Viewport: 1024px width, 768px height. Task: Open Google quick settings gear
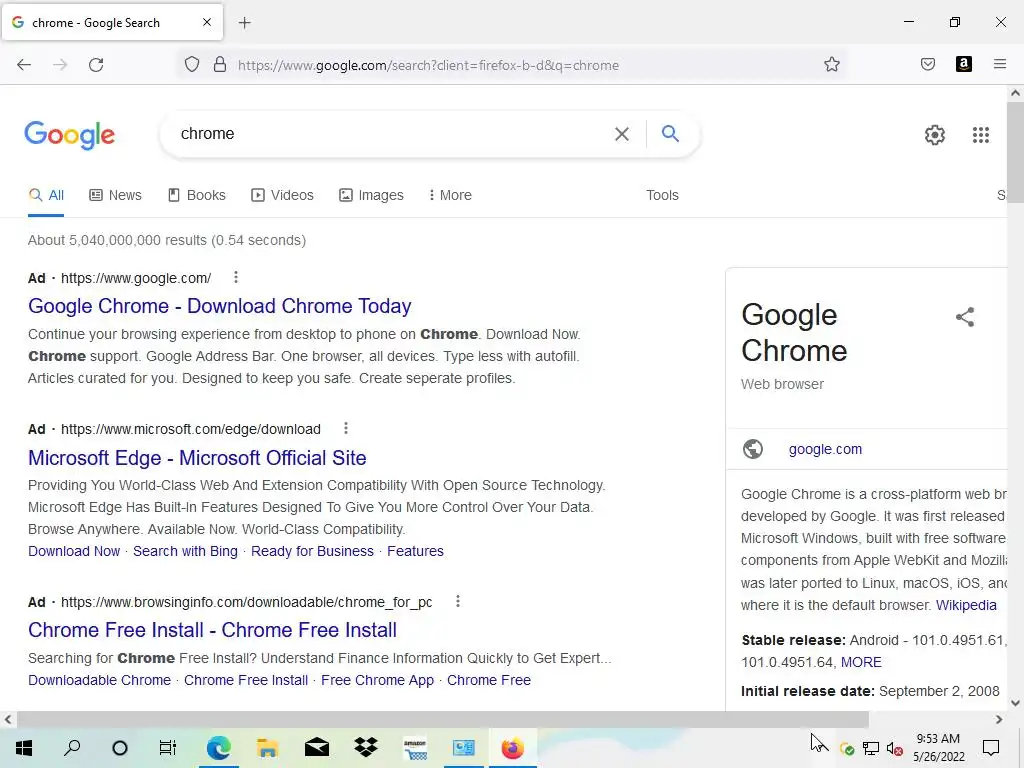pyautogui.click(x=935, y=135)
